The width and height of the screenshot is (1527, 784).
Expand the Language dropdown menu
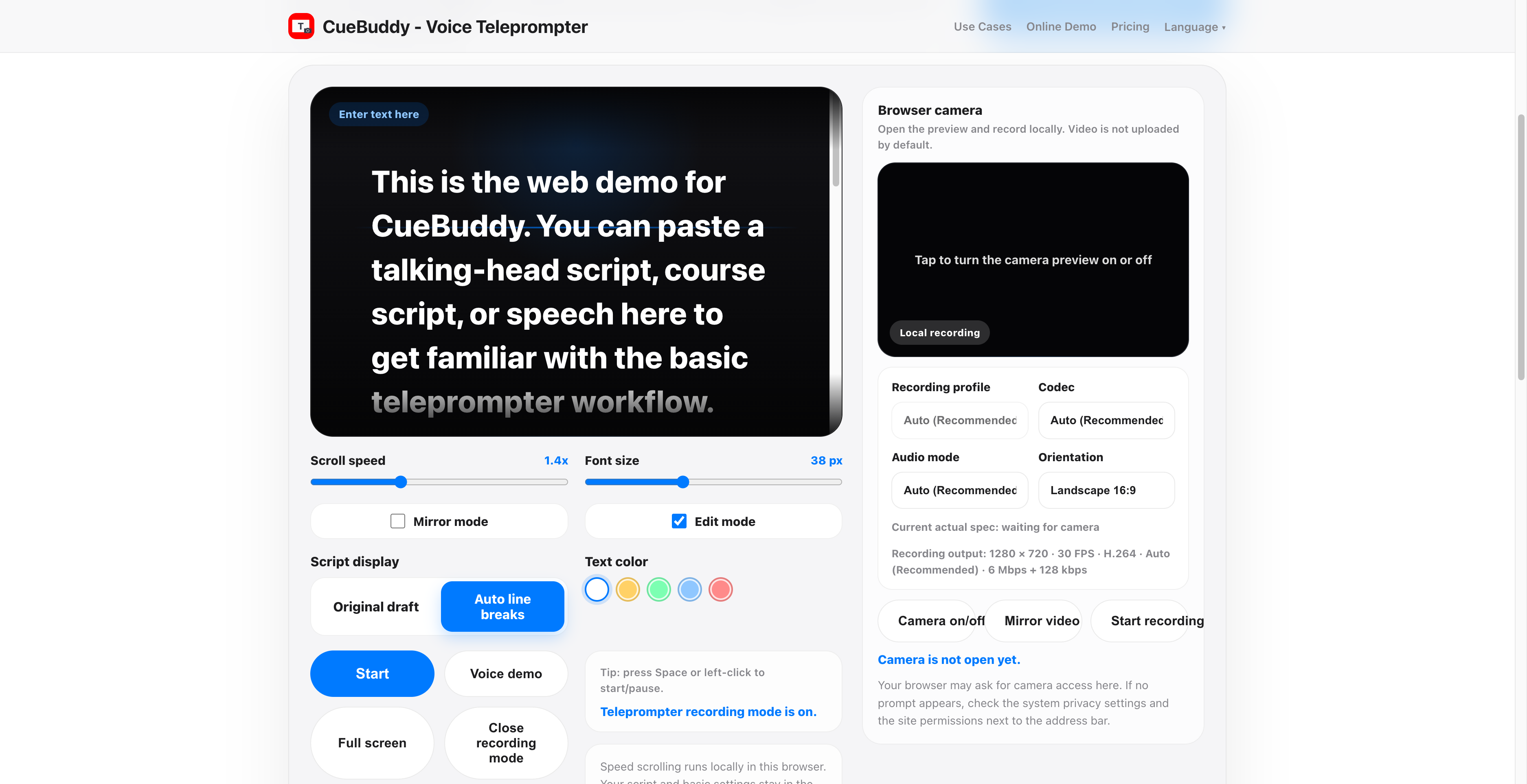(x=1194, y=27)
